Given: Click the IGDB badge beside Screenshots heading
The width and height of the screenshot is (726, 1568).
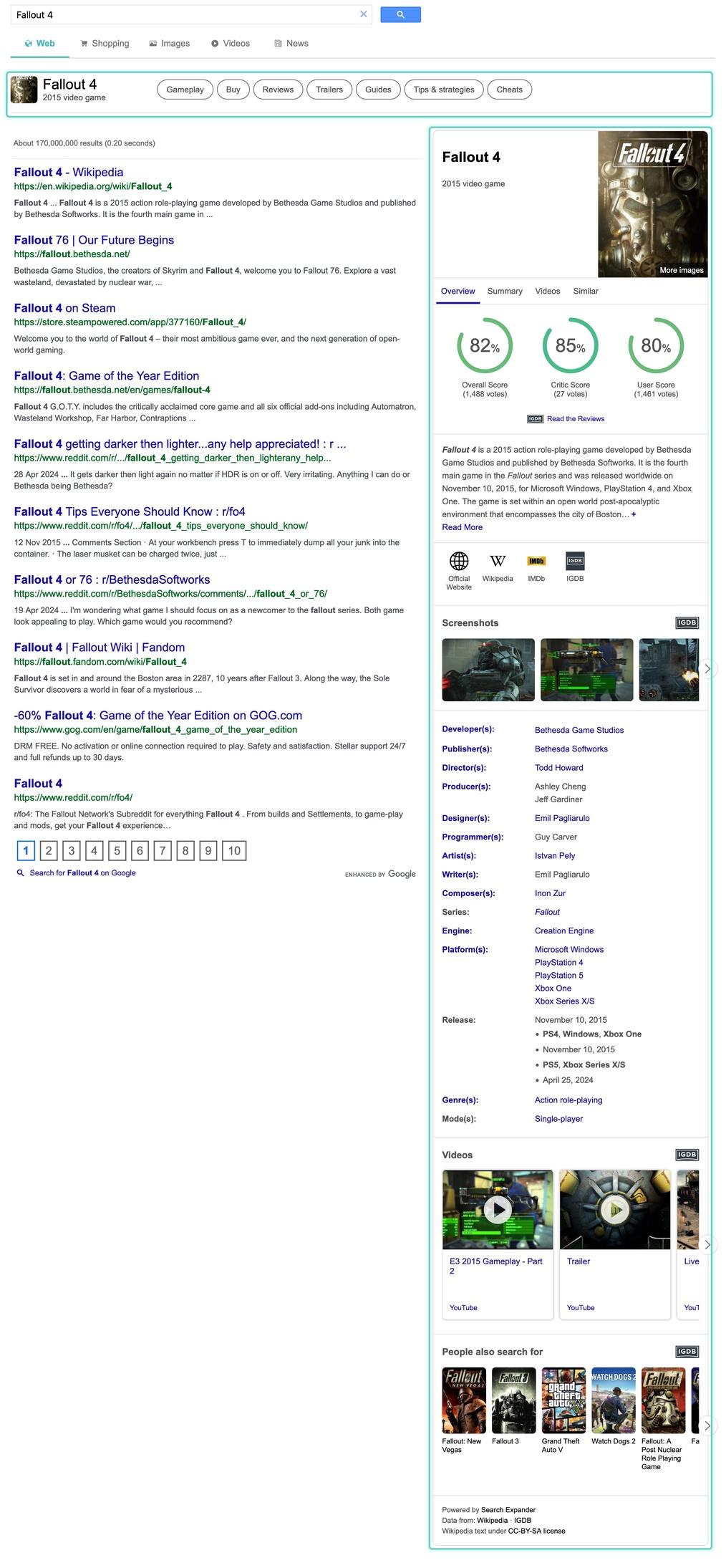Looking at the screenshot, I should click(687, 622).
